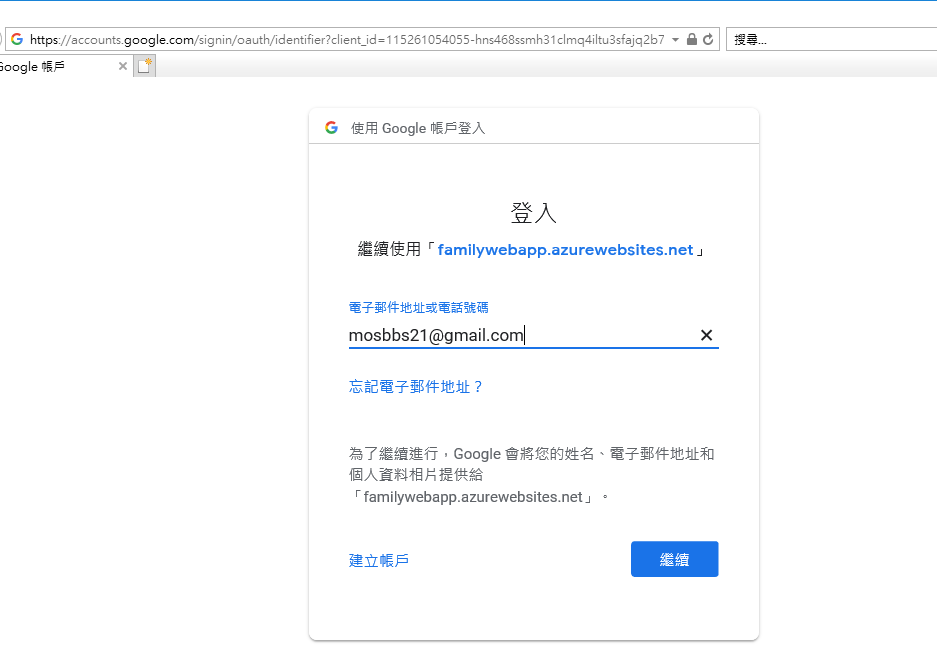The height and width of the screenshot is (648, 937).
Task: Clear the email field with the X icon
Action: pyautogui.click(x=706, y=335)
